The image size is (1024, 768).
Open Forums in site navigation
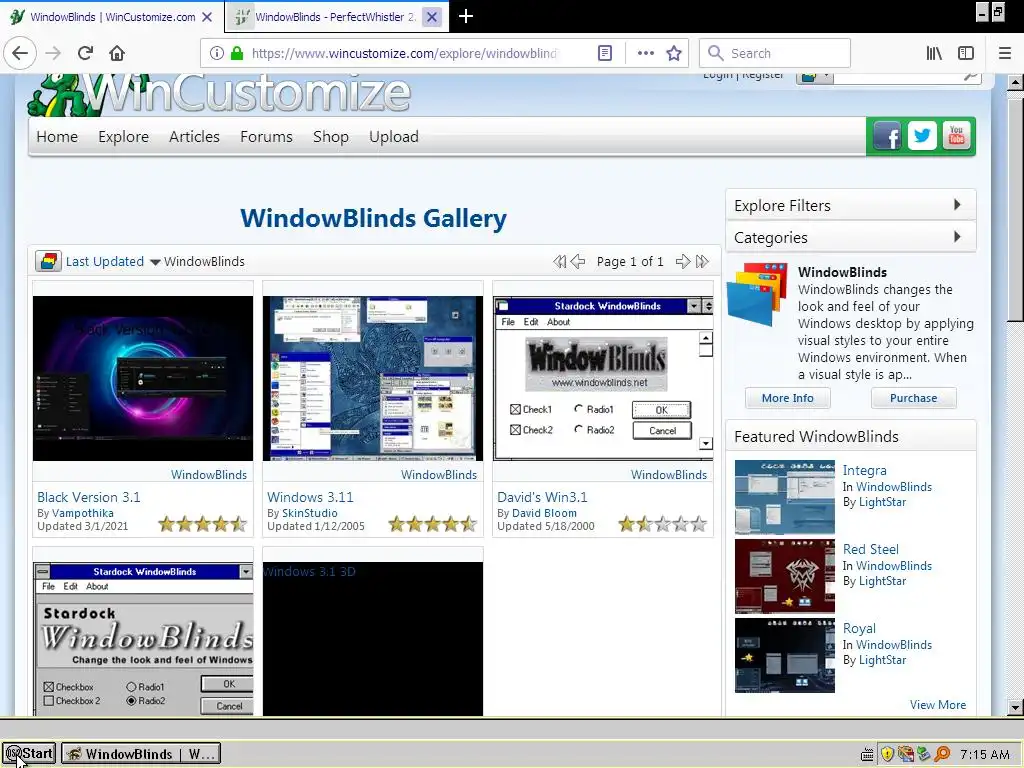click(x=266, y=136)
